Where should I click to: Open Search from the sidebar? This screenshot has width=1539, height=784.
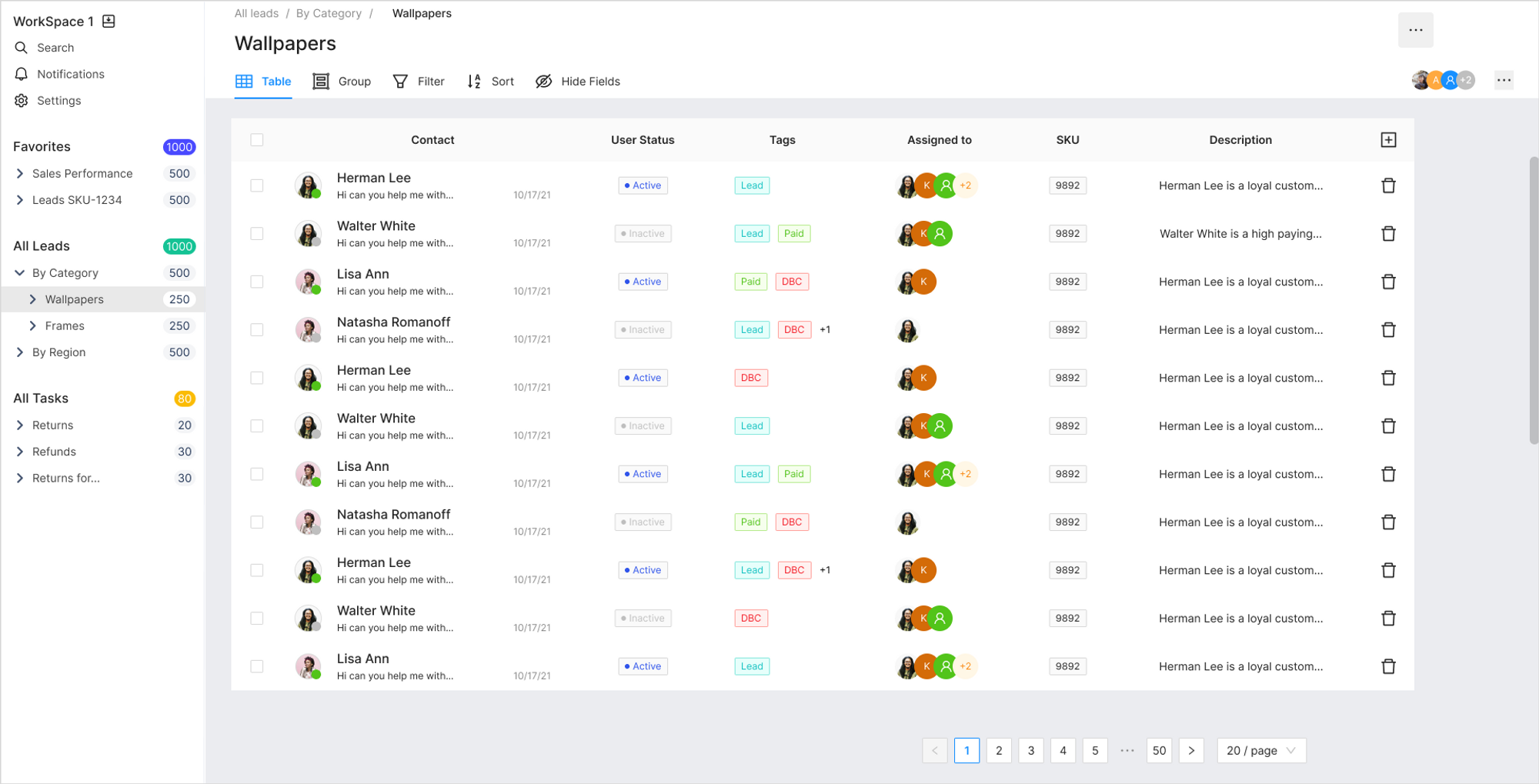coord(55,48)
